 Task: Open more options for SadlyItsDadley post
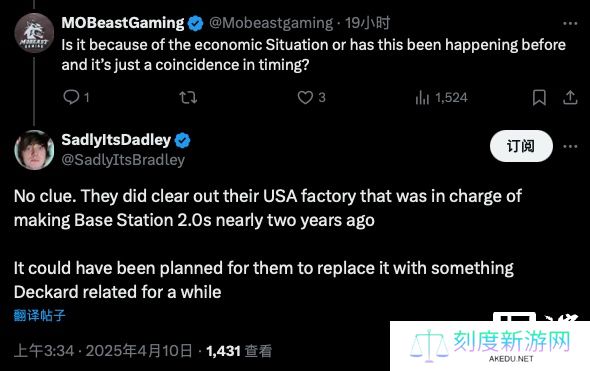click(570, 146)
